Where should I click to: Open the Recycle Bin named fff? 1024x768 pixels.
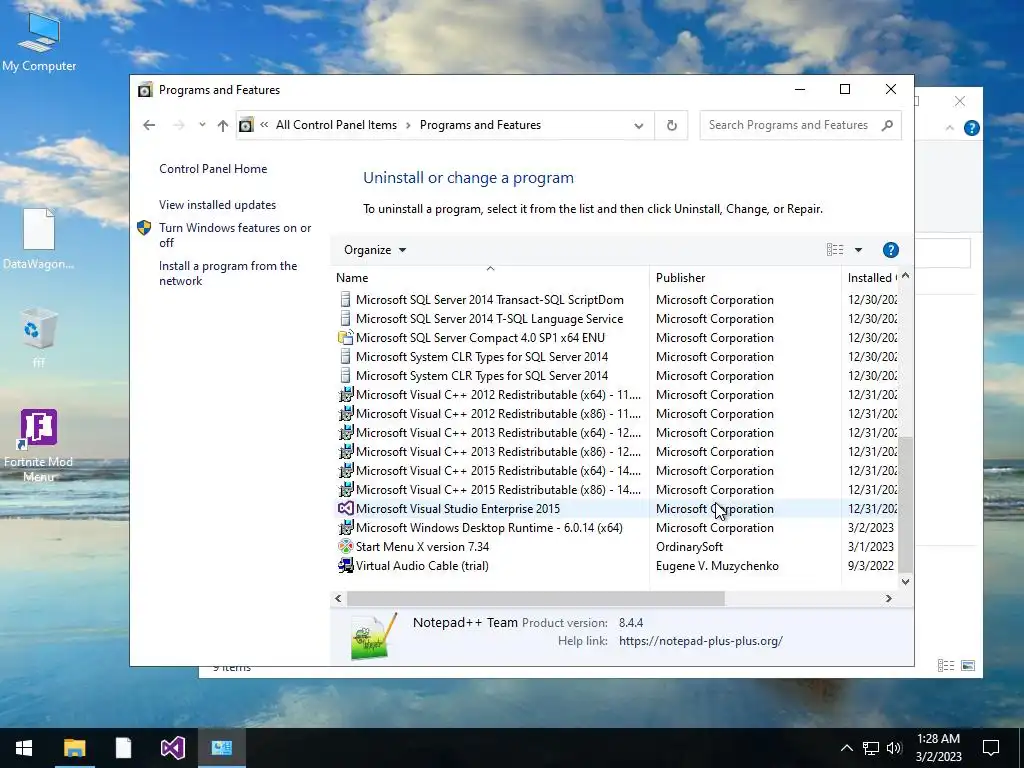coord(39,337)
